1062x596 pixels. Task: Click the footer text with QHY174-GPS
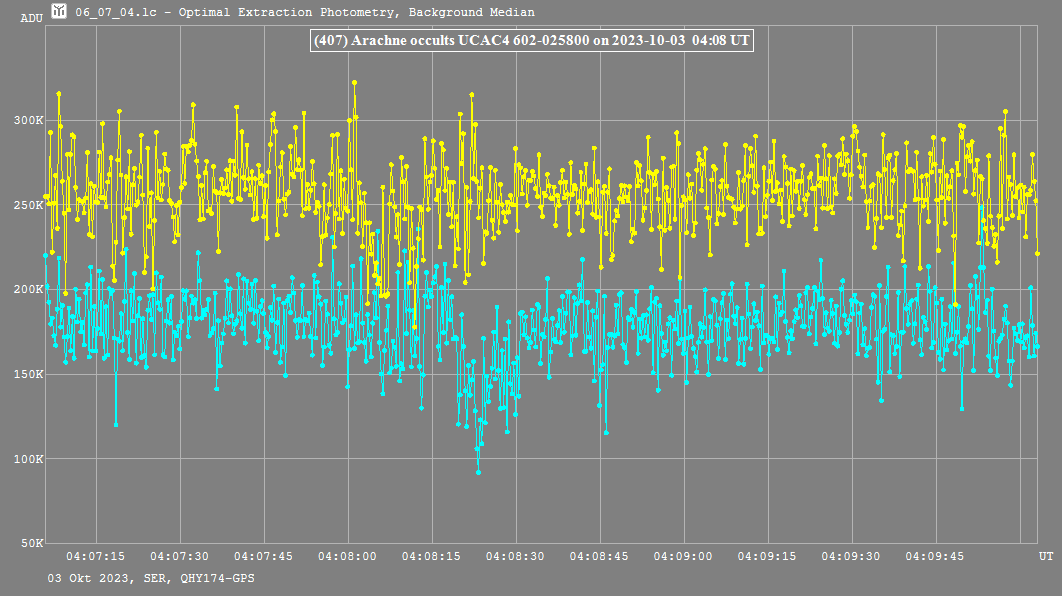pyautogui.click(x=150, y=578)
